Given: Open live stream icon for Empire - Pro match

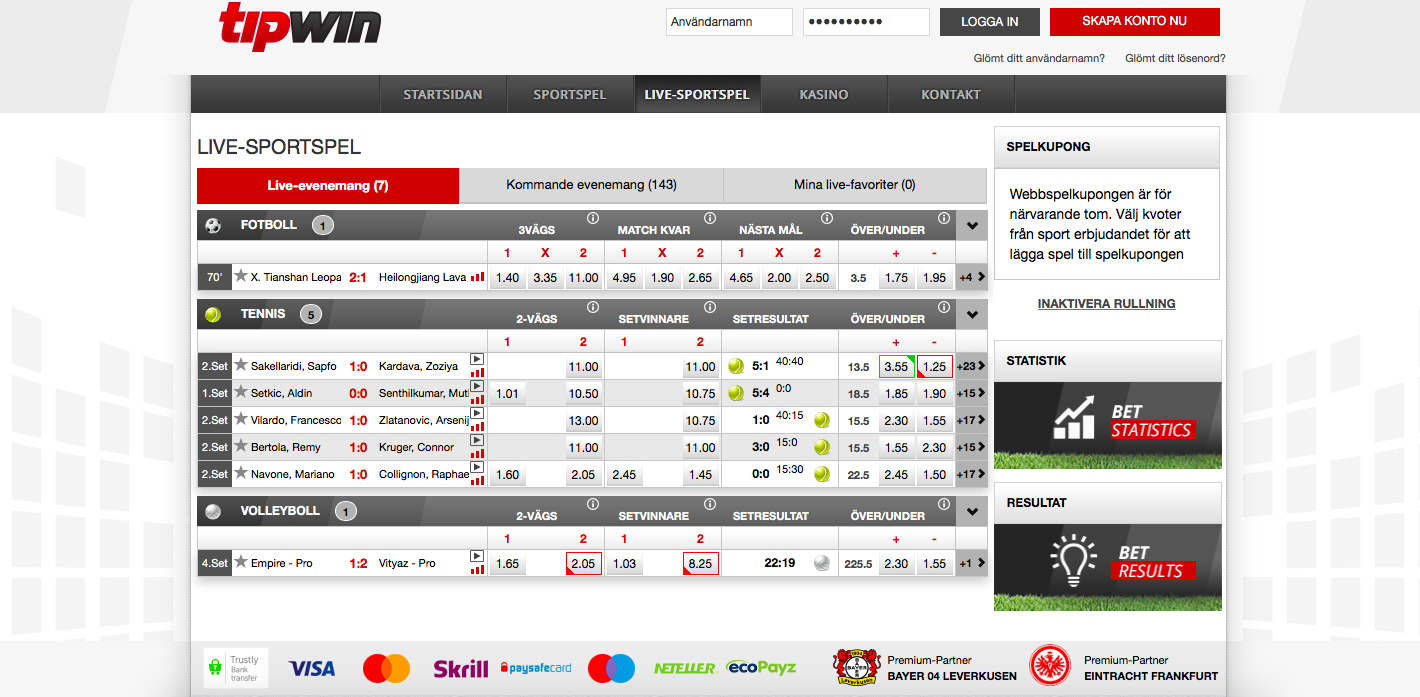Looking at the screenshot, I should tap(477, 556).
